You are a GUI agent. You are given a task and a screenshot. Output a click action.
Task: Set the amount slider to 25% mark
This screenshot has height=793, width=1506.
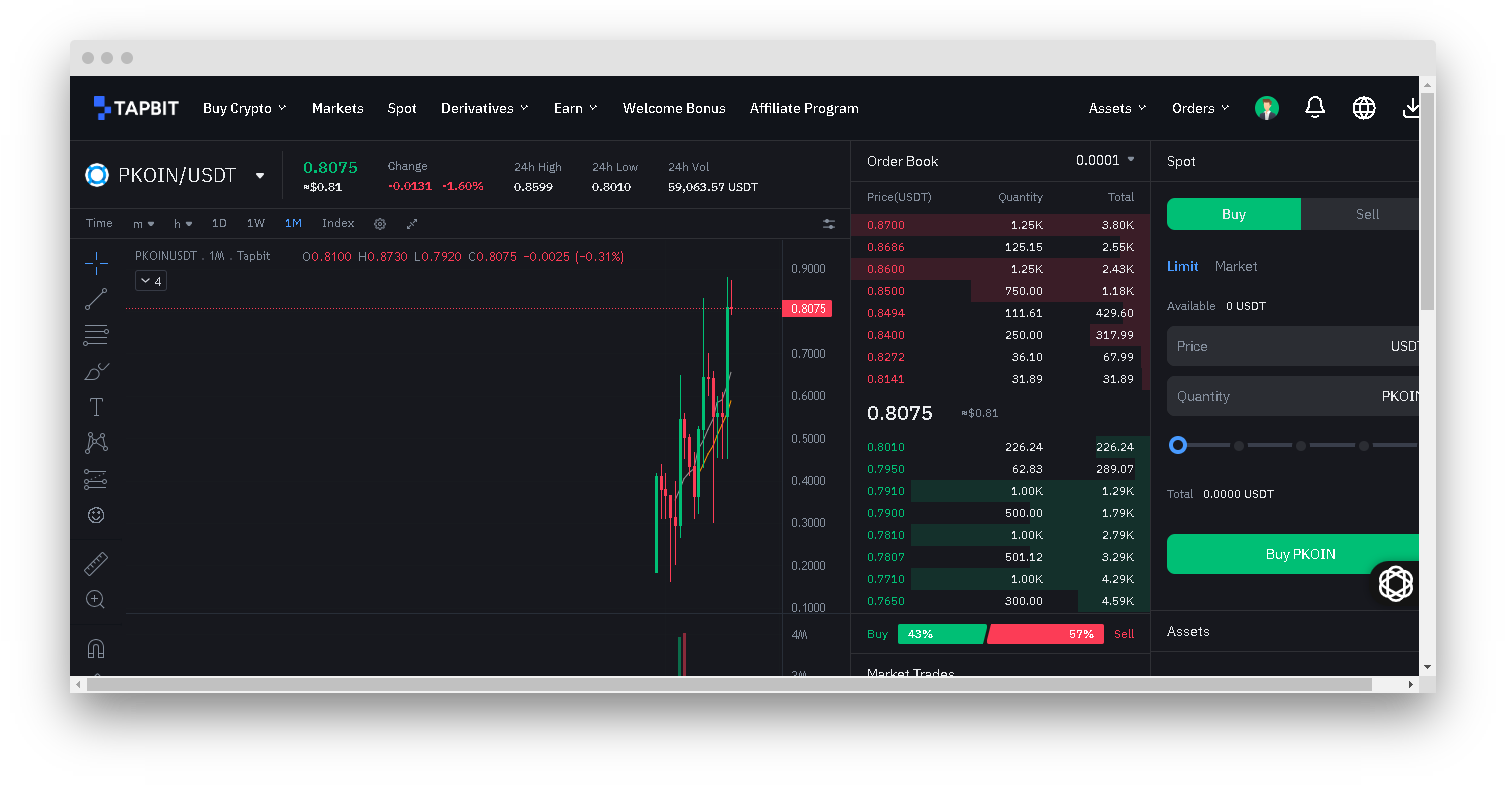click(x=1239, y=445)
